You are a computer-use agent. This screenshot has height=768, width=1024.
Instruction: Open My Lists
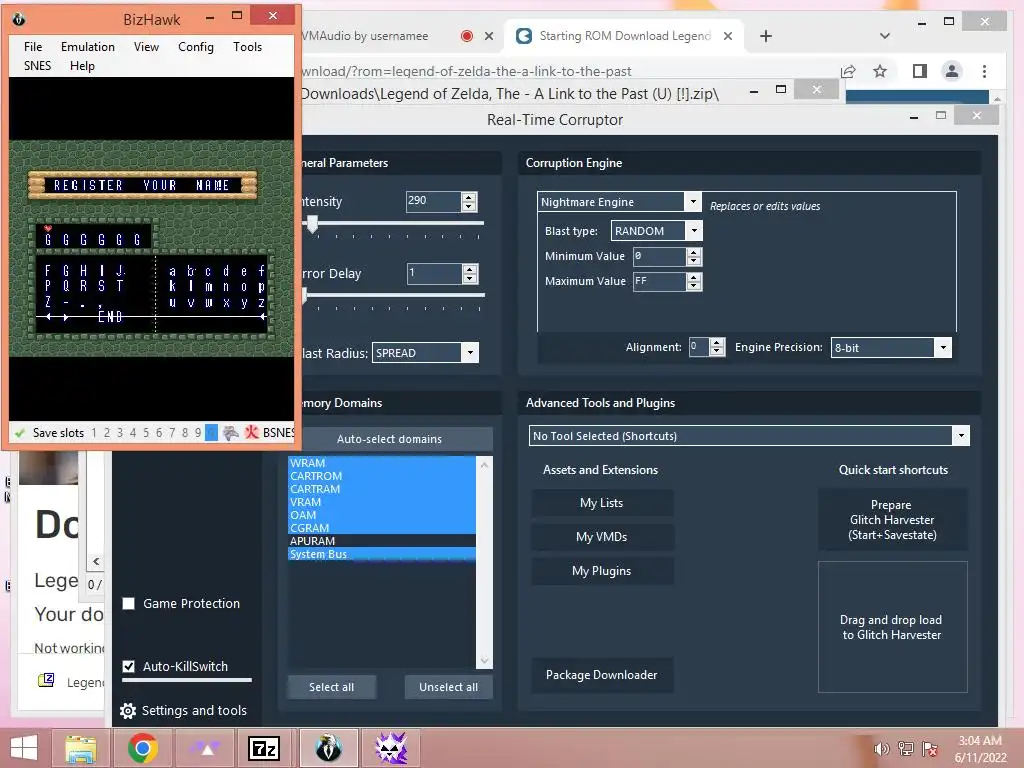pos(601,503)
